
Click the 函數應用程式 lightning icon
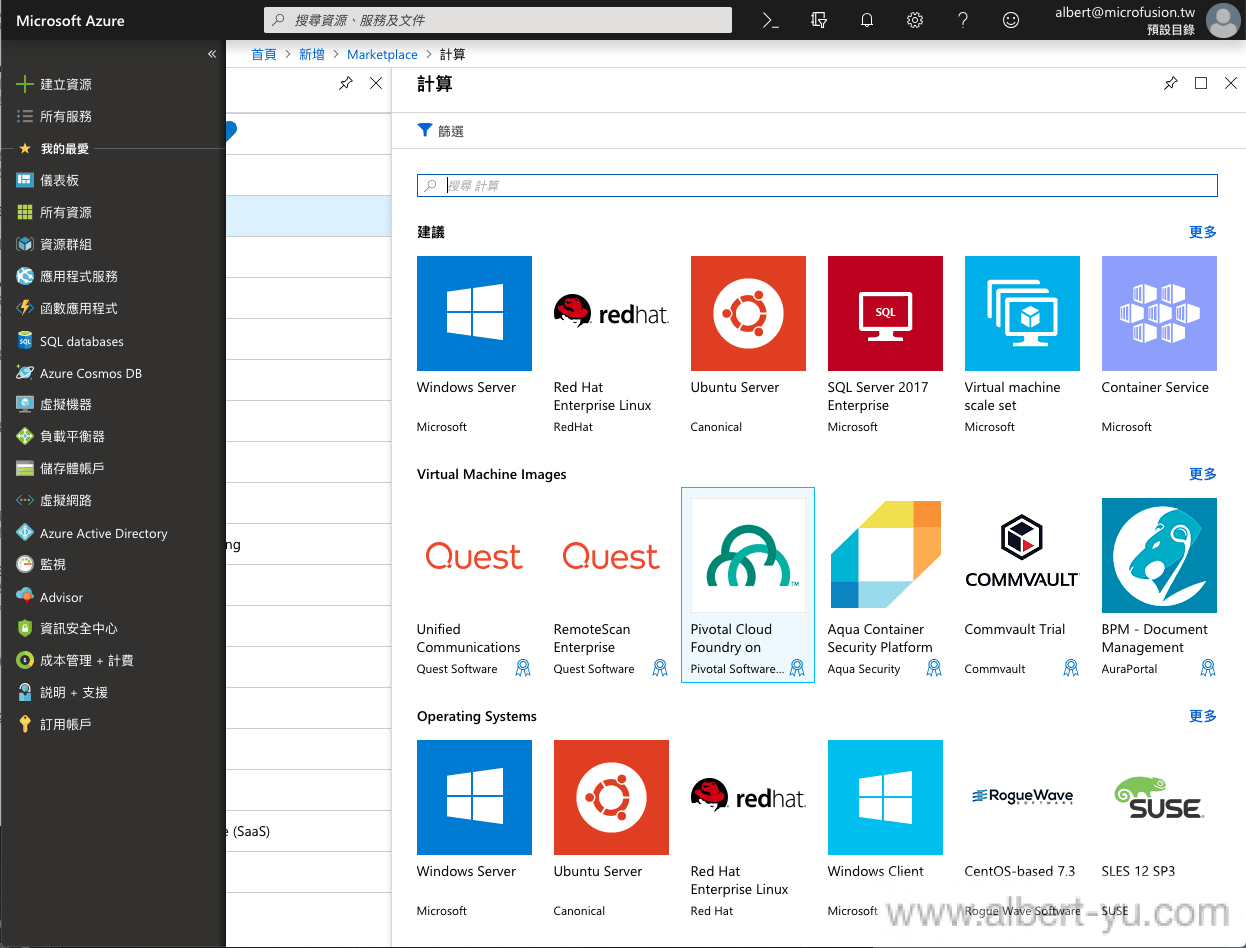coord(25,308)
